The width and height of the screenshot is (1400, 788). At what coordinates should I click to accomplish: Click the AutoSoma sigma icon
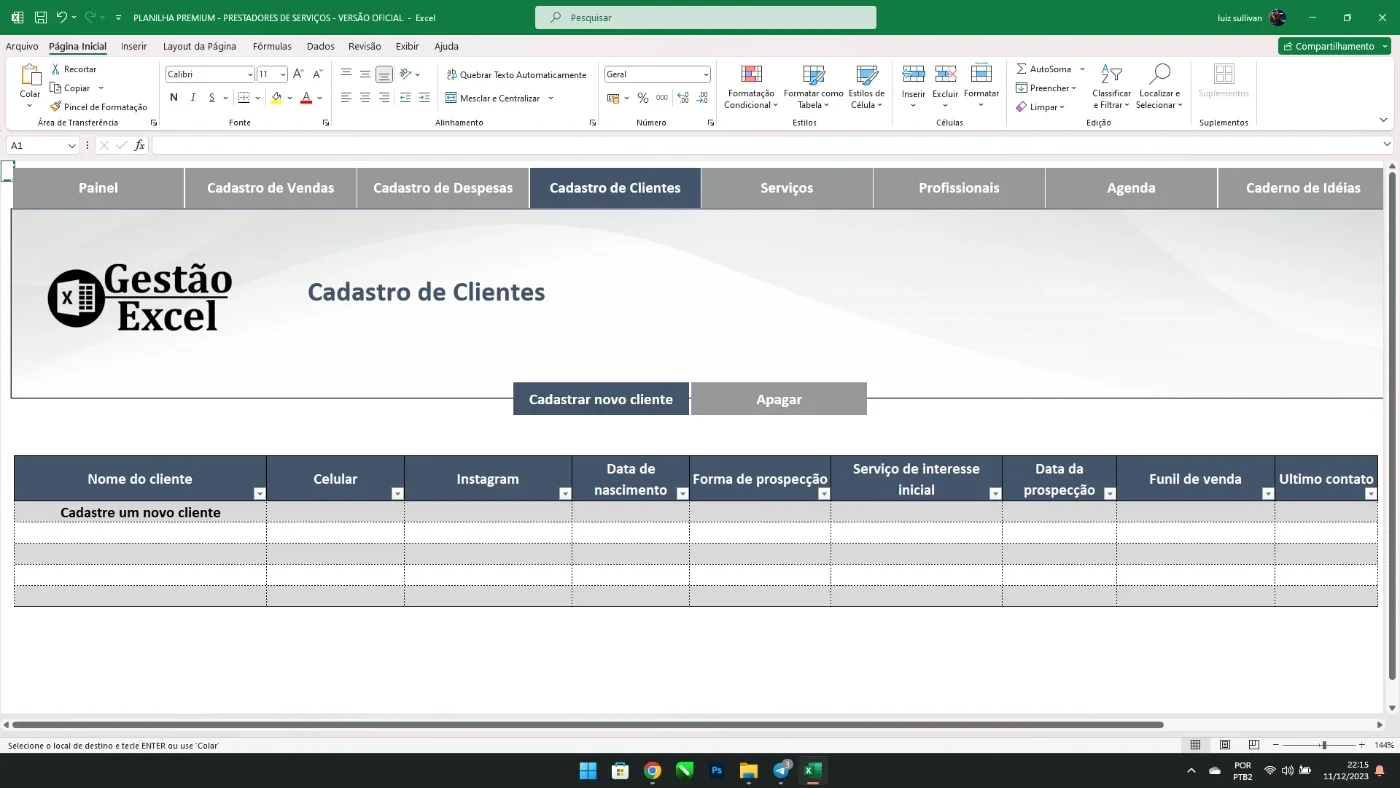(1022, 69)
